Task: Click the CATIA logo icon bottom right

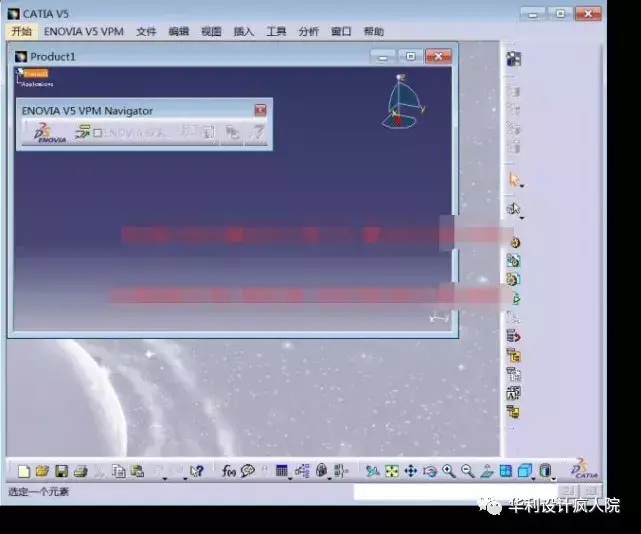Action: [x=585, y=469]
